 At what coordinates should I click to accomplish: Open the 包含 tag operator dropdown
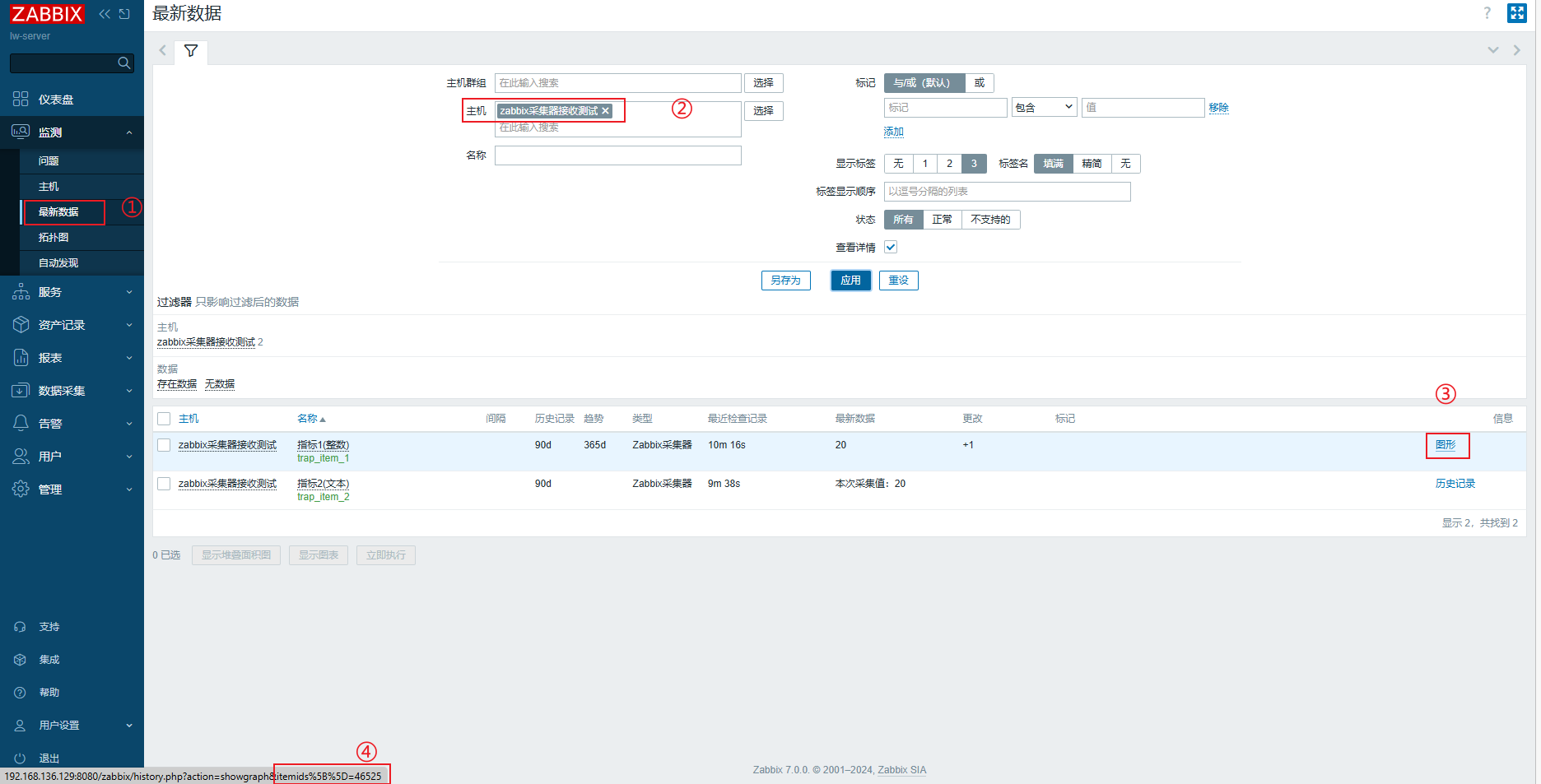click(1044, 108)
